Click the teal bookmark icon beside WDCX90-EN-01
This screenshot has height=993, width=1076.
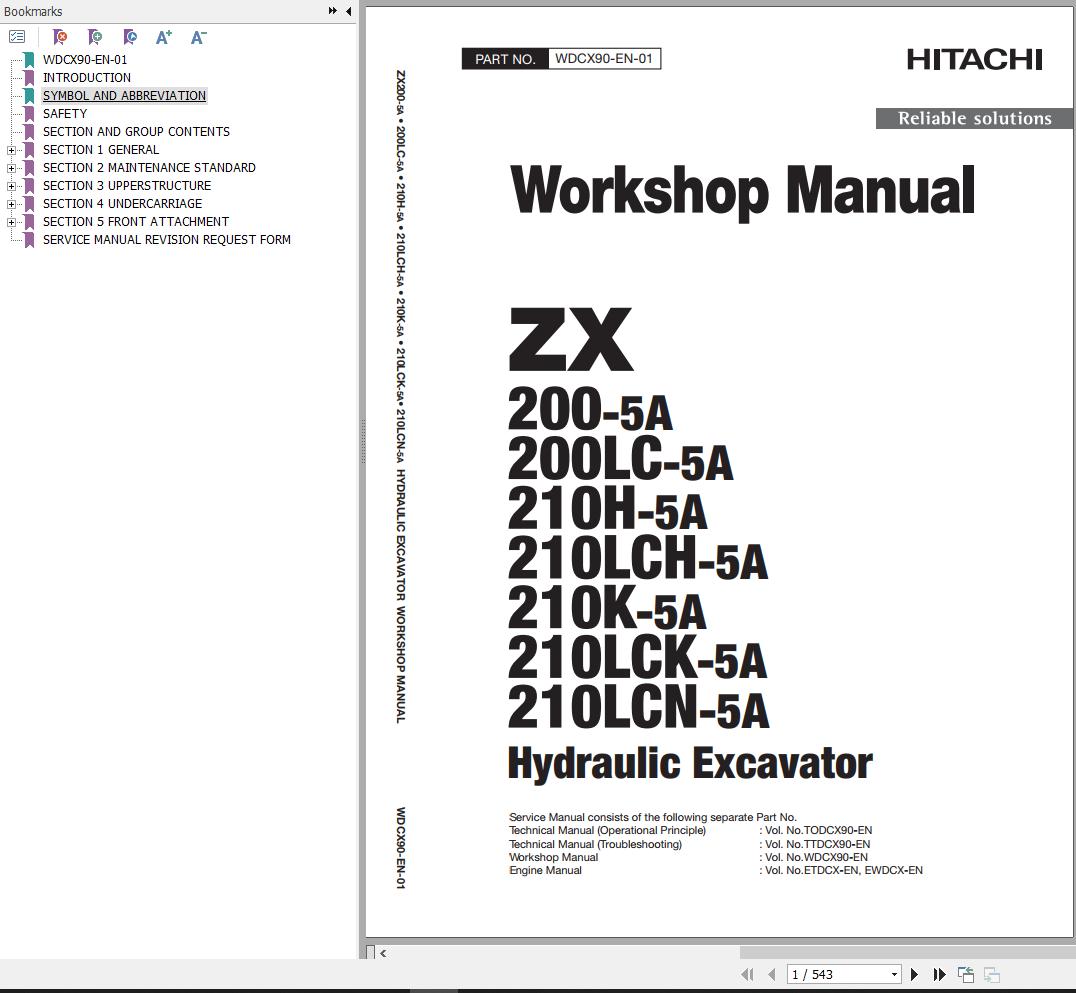30,60
